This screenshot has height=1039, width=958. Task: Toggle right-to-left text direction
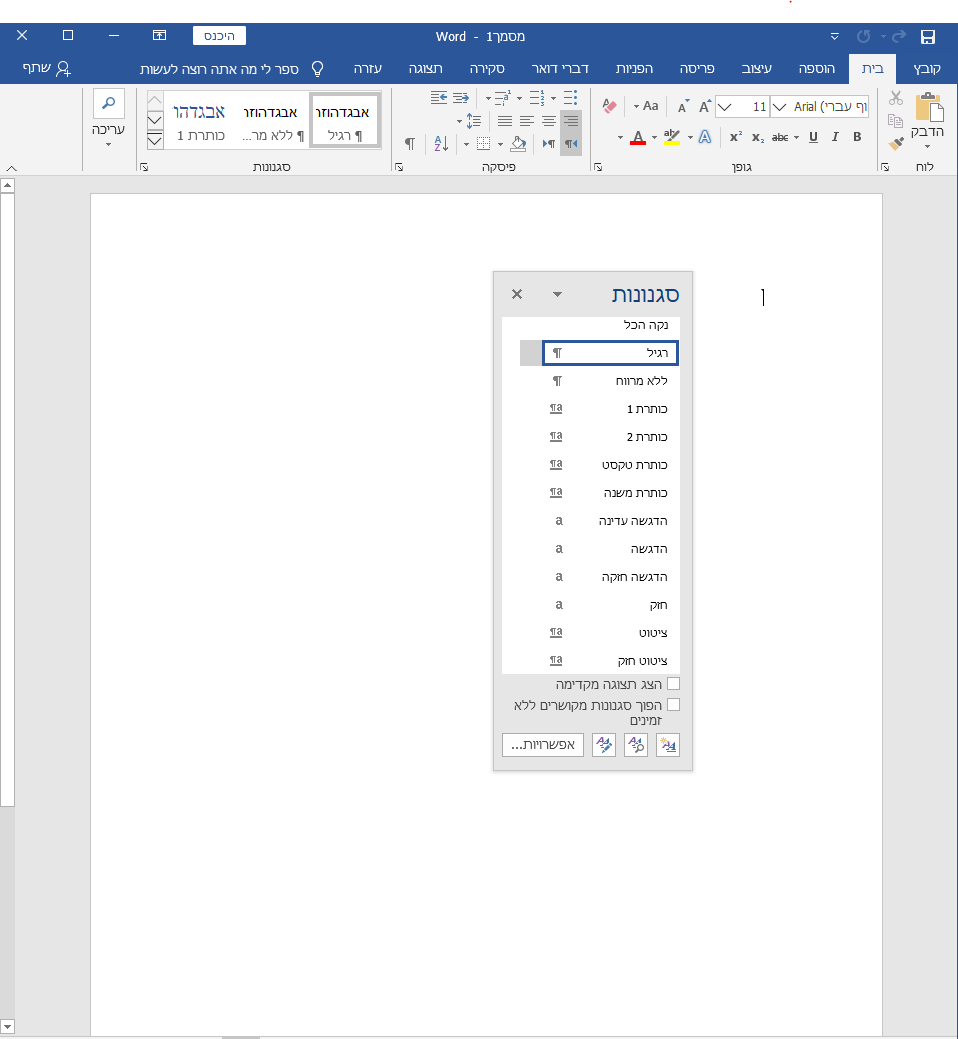(x=571, y=143)
